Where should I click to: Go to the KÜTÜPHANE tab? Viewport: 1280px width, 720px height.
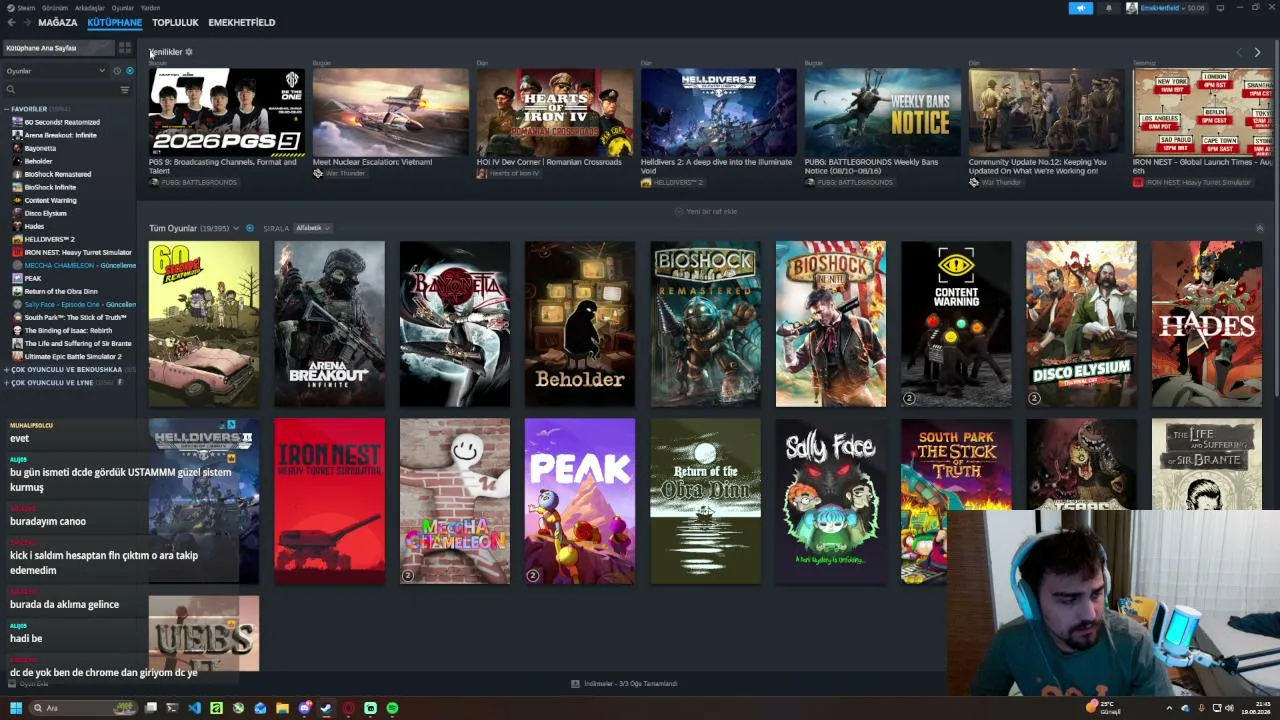coord(115,22)
